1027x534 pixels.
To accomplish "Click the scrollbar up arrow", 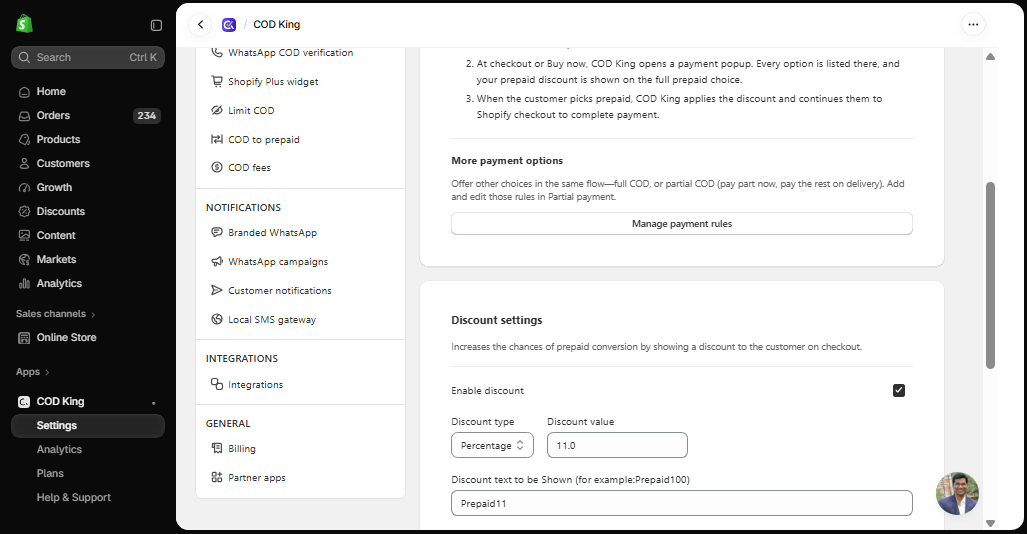I will (990, 57).
